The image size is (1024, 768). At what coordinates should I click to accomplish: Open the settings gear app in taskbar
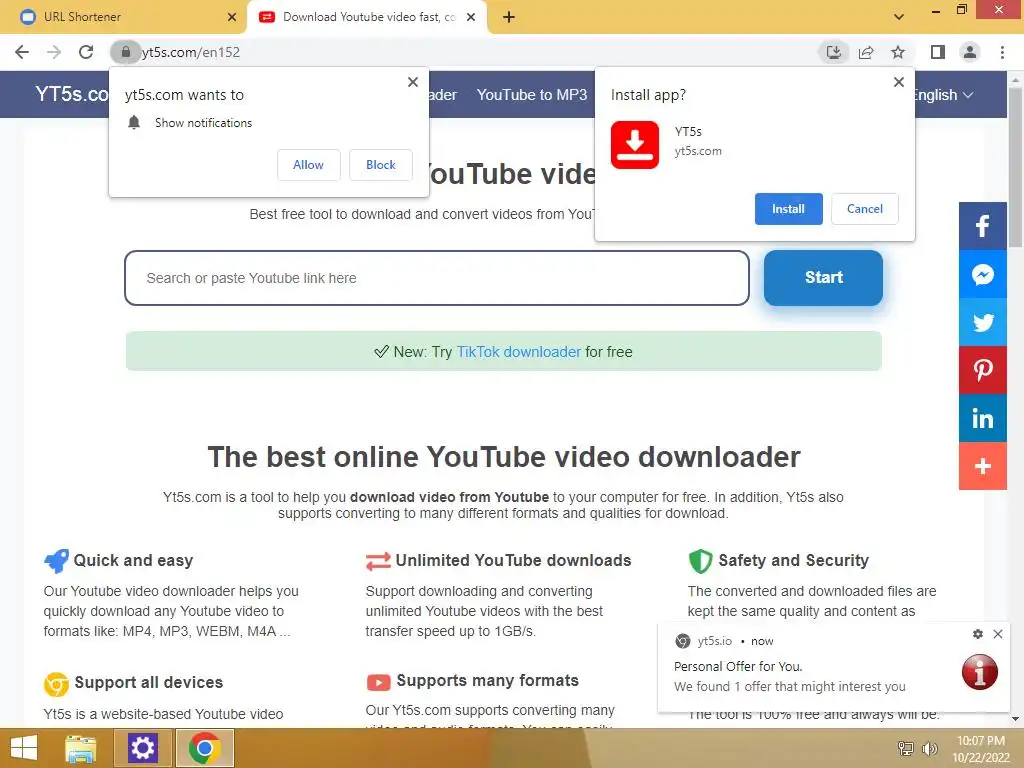click(x=142, y=748)
